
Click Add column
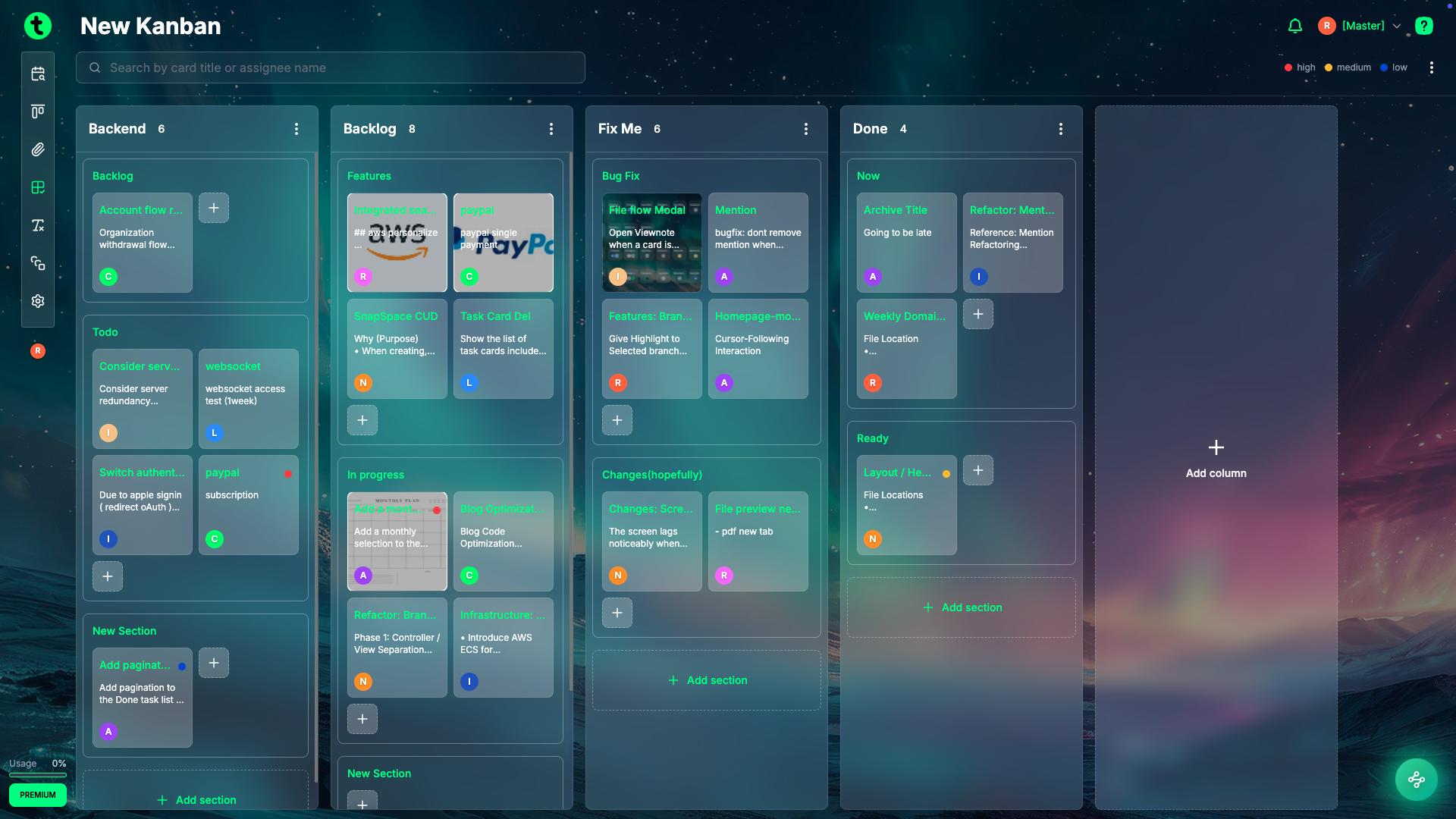pyautogui.click(x=1216, y=458)
